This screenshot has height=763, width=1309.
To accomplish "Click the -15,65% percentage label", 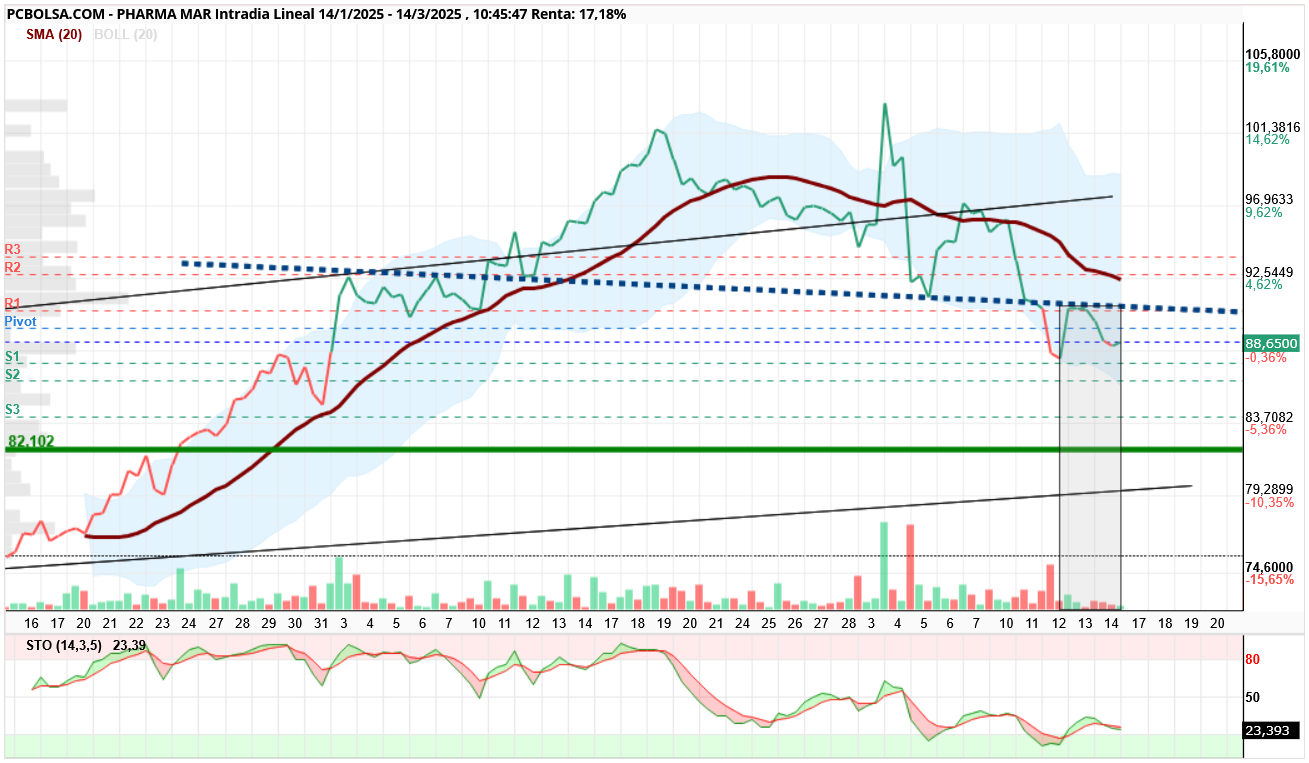I will pos(1268,579).
